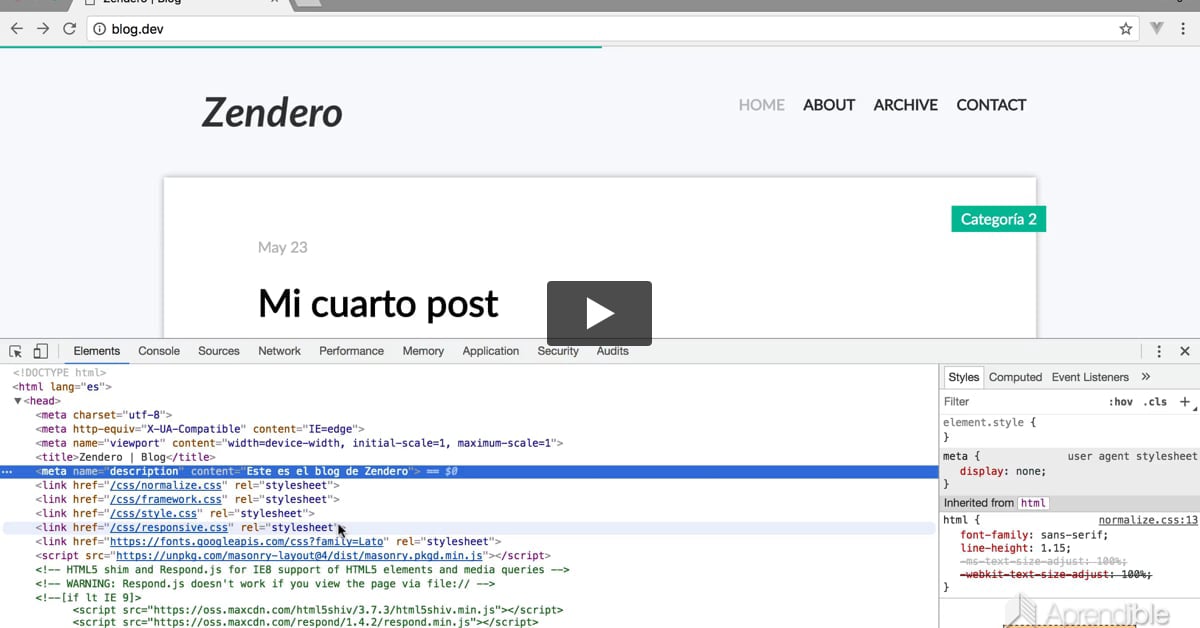
Task: Open the /css/normalize.css link
Action: pyautogui.click(x=165, y=485)
